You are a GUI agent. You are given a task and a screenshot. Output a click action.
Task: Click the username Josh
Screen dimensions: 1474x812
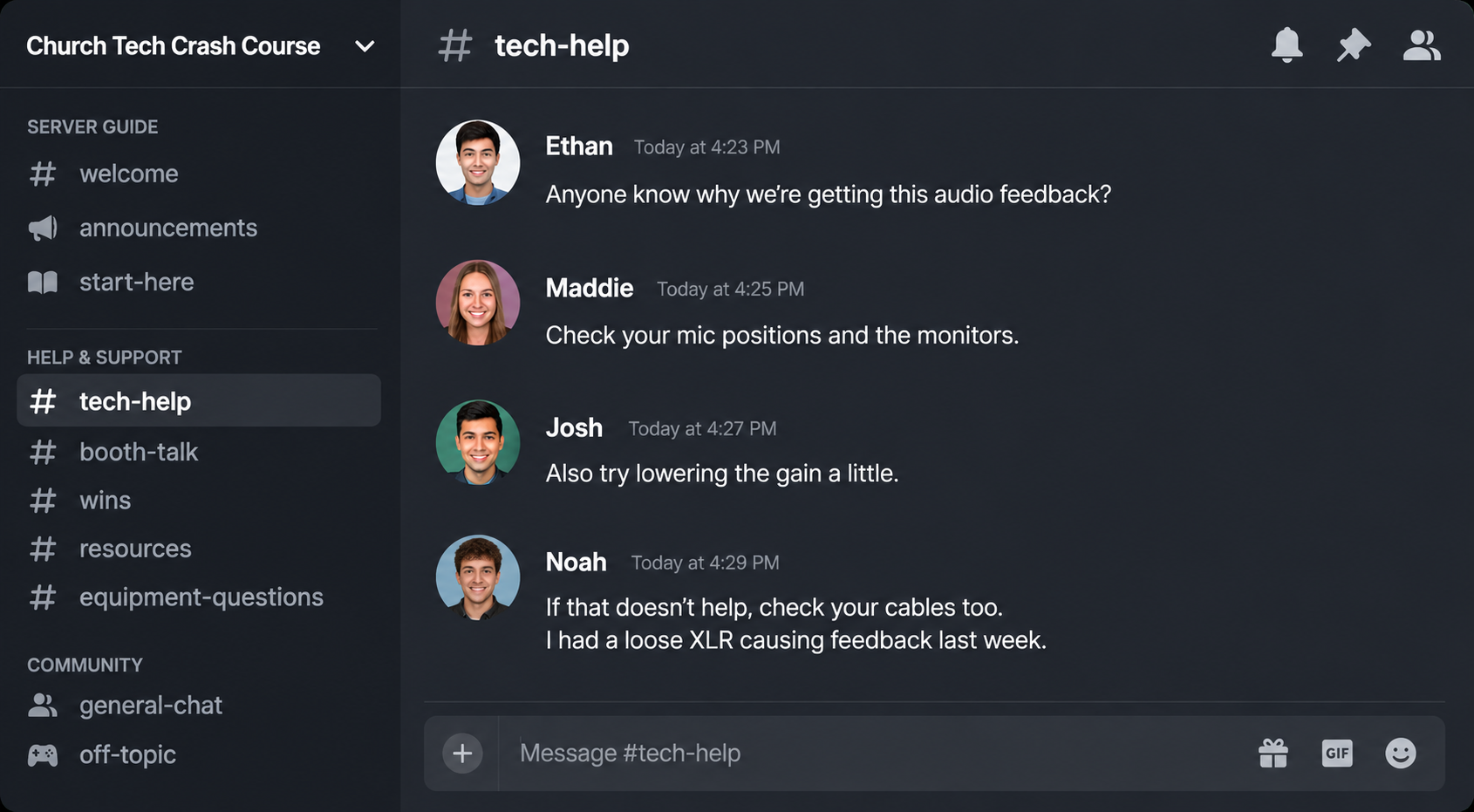(x=574, y=427)
